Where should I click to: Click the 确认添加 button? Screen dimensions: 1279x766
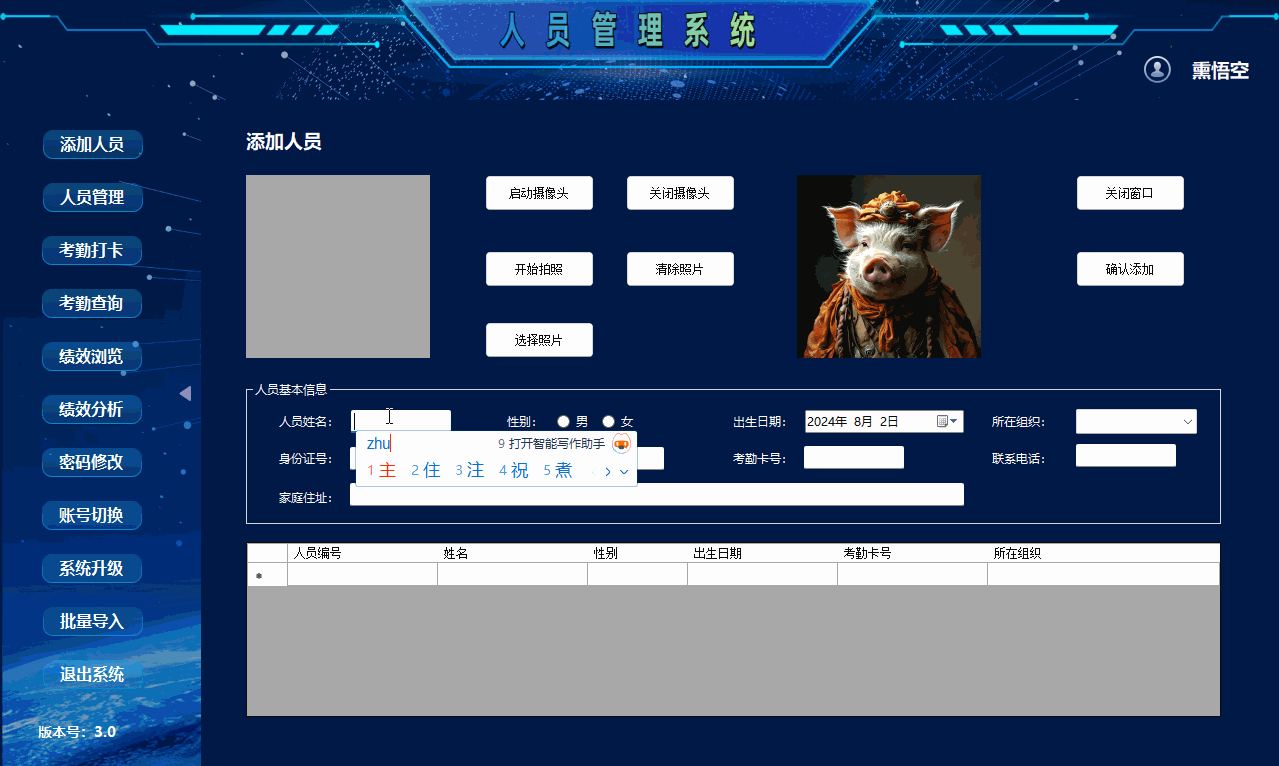[1130, 269]
